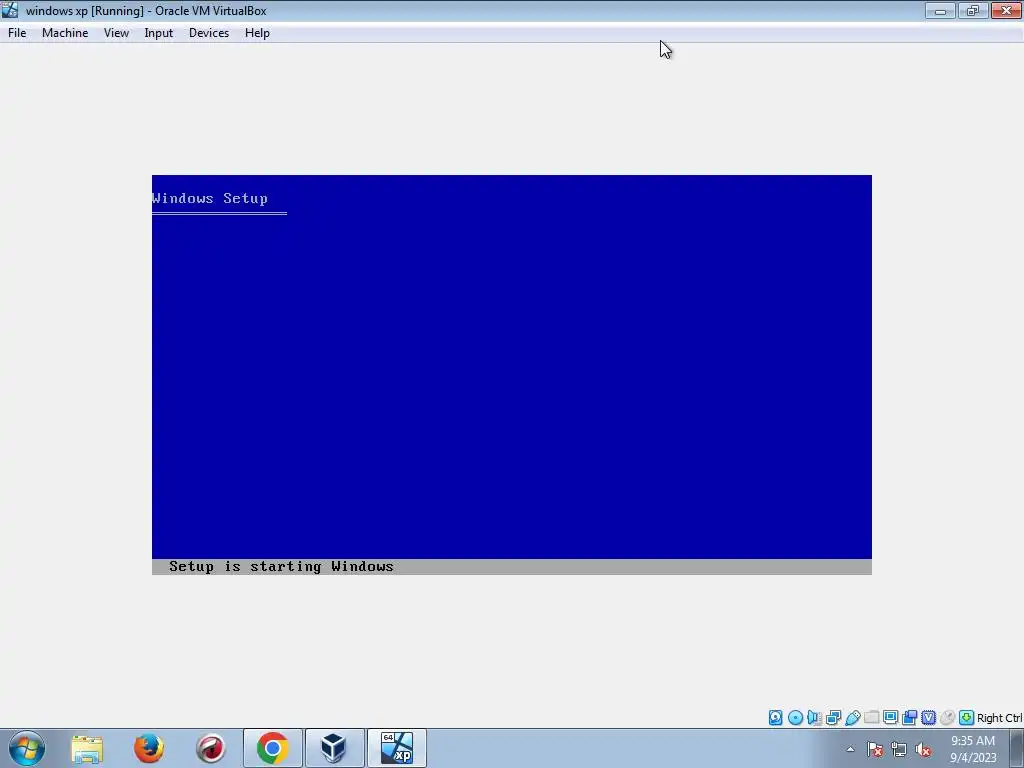This screenshot has width=1024, height=768.
Task: Click the 'Windows Setup' heading text
Action: point(210,198)
